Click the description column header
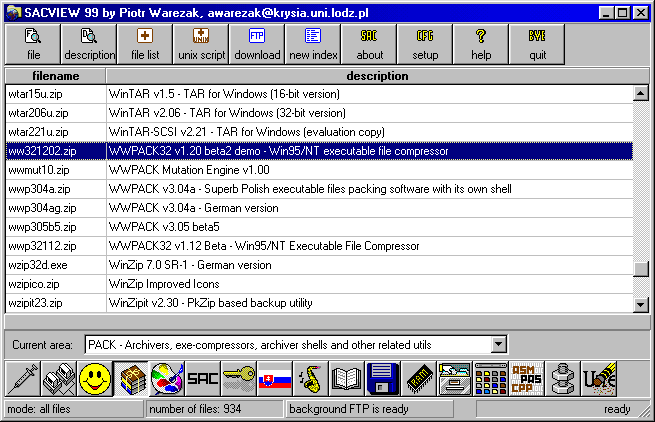Screen dimensions: 655x422 click(x=377, y=76)
